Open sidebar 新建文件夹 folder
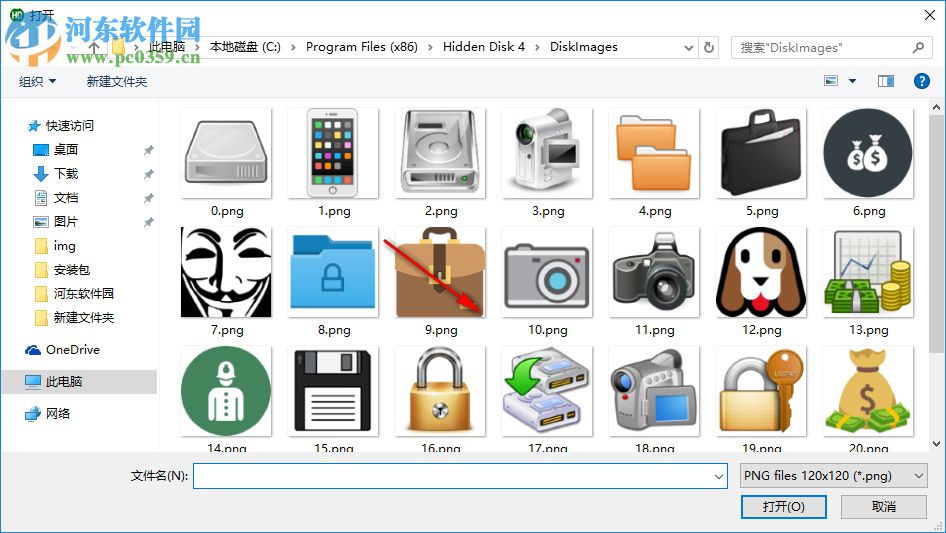This screenshot has width=946, height=533. click(83, 318)
